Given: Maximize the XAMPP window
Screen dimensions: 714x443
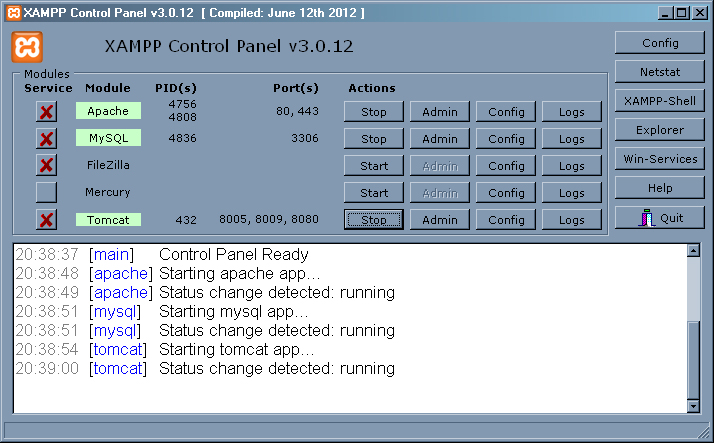Looking at the screenshot, I should tap(682, 13).
